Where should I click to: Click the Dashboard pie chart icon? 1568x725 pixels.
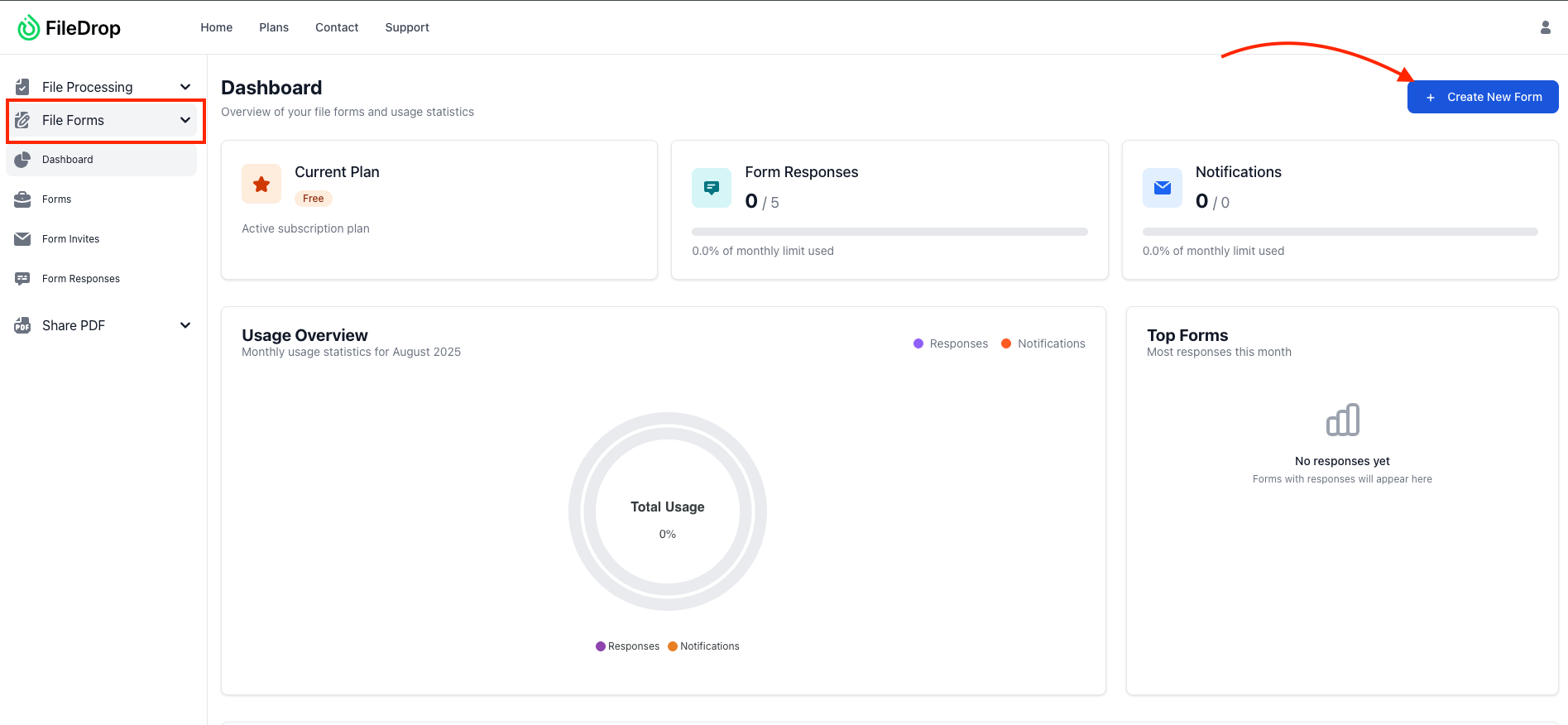22,160
